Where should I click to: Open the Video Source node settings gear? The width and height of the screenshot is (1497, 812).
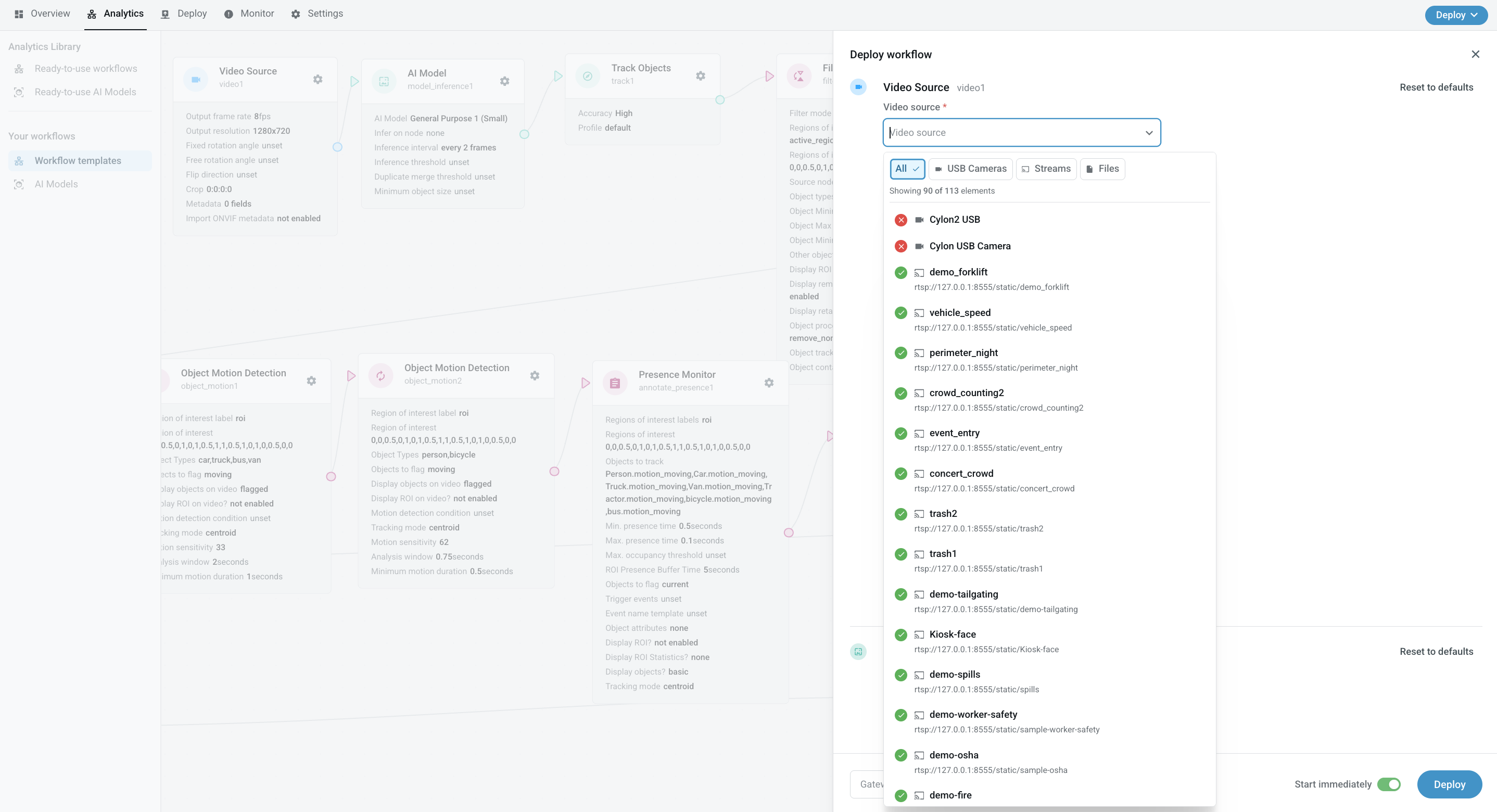(x=318, y=79)
